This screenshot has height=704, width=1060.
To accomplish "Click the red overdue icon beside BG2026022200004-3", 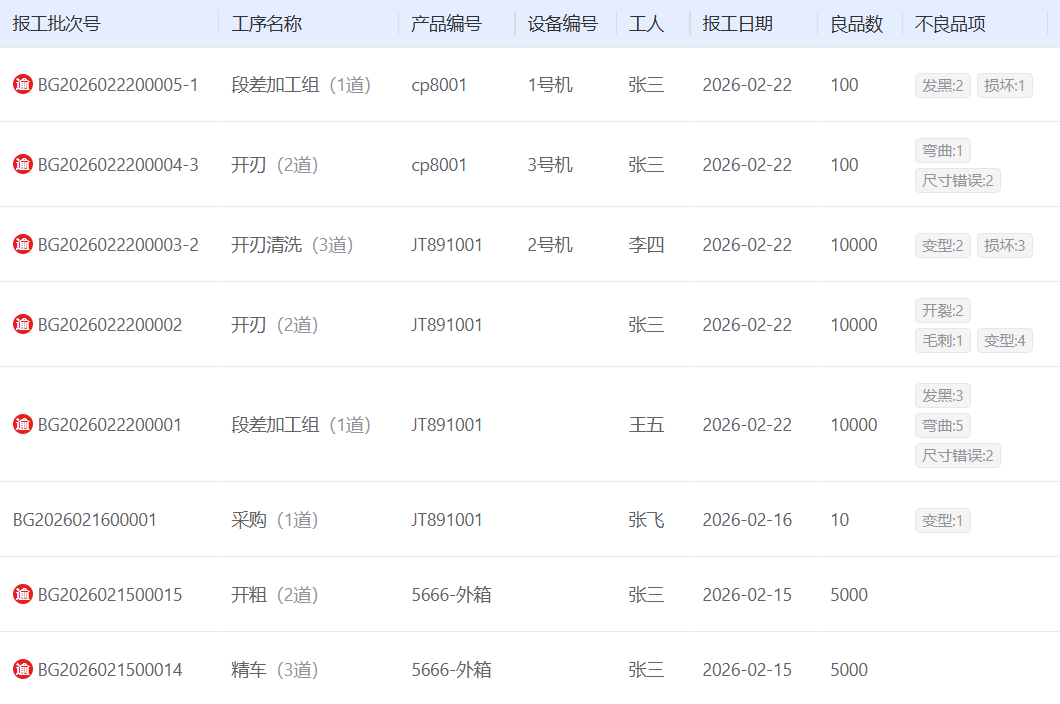I will tap(23, 165).
